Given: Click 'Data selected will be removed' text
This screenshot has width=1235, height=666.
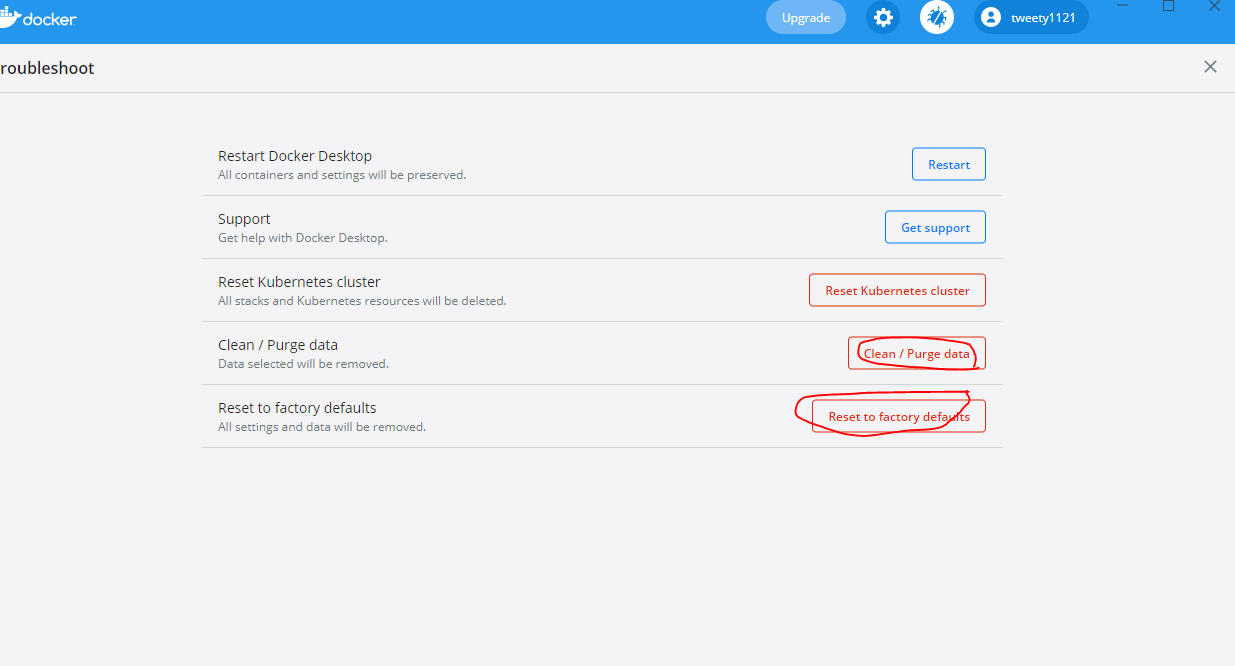Looking at the screenshot, I should (x=303, y=364).
